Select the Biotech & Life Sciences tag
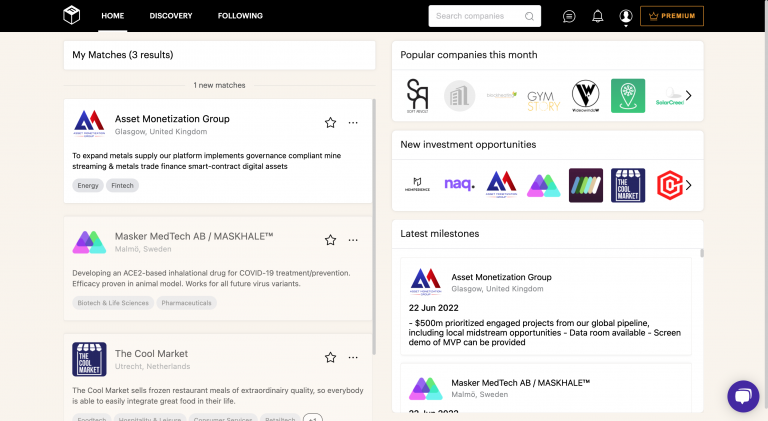Viewport: 768px width, 421px height. click(x=113, y=303)
